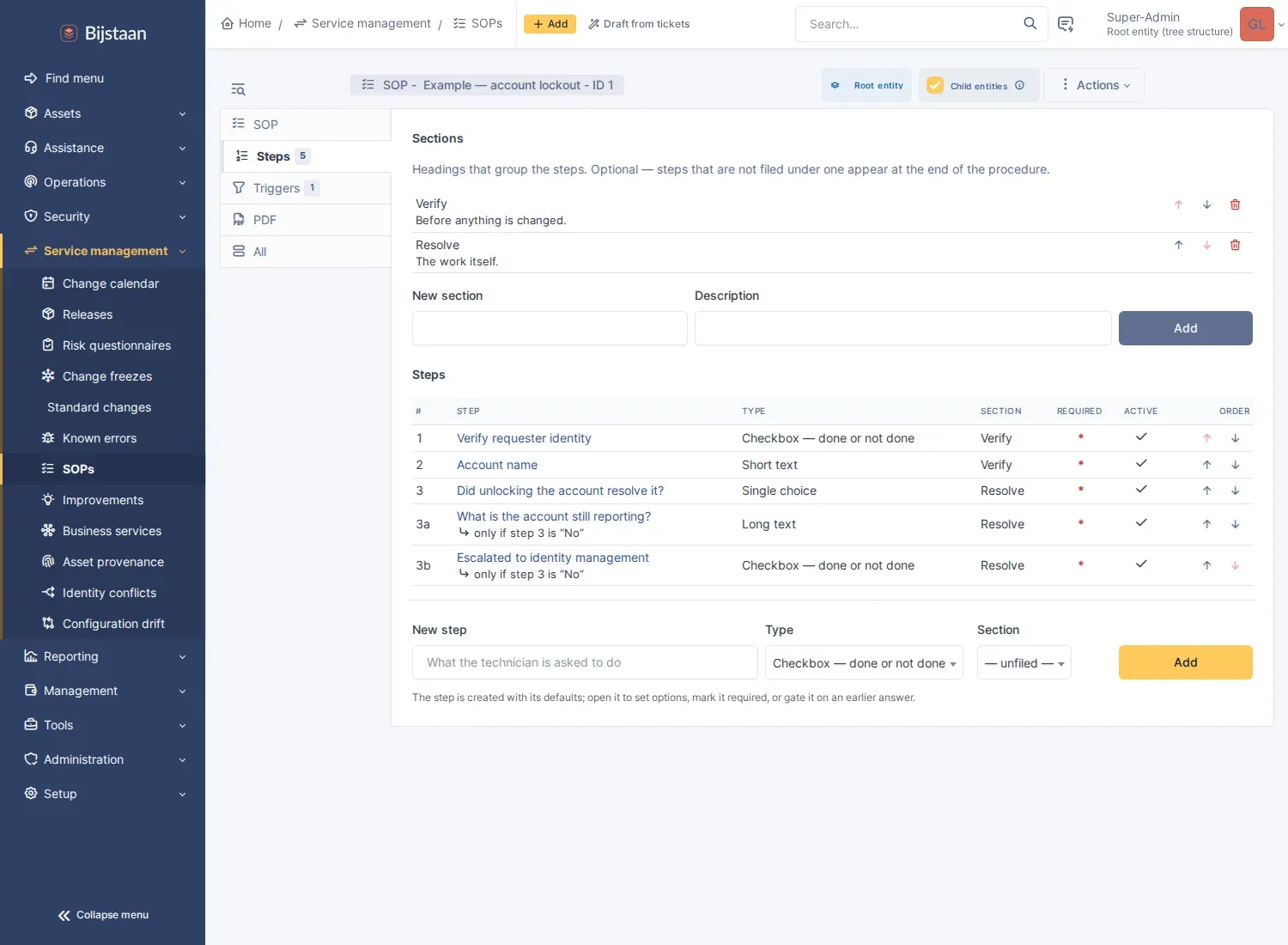The image size is (1288, 945).
Task: Click Collapse menu at sidebar bottom
Action: tap(103, 915)
